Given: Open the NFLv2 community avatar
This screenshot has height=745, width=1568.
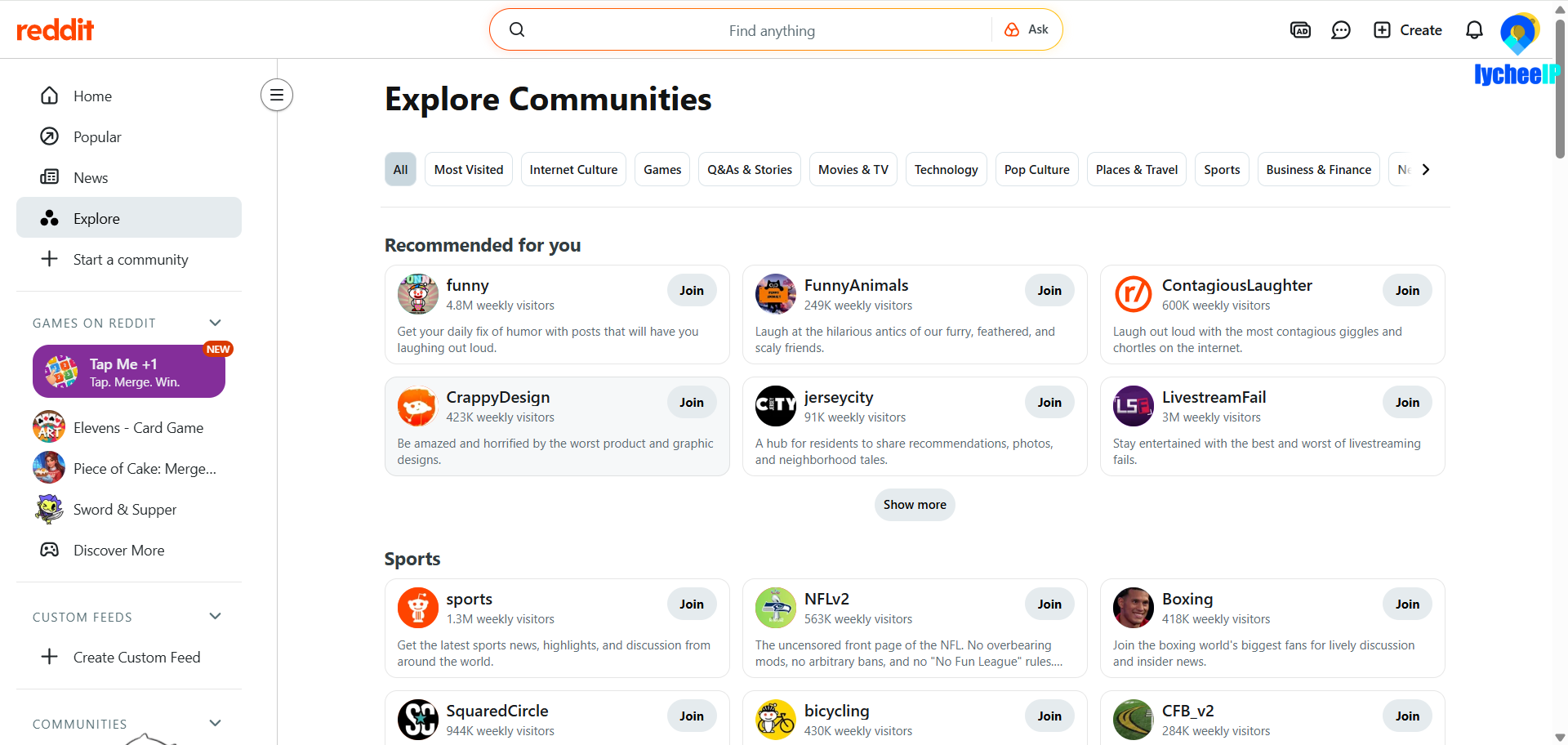Looking at the screenshot, I should pyautogui.click(x=776, y=608).
